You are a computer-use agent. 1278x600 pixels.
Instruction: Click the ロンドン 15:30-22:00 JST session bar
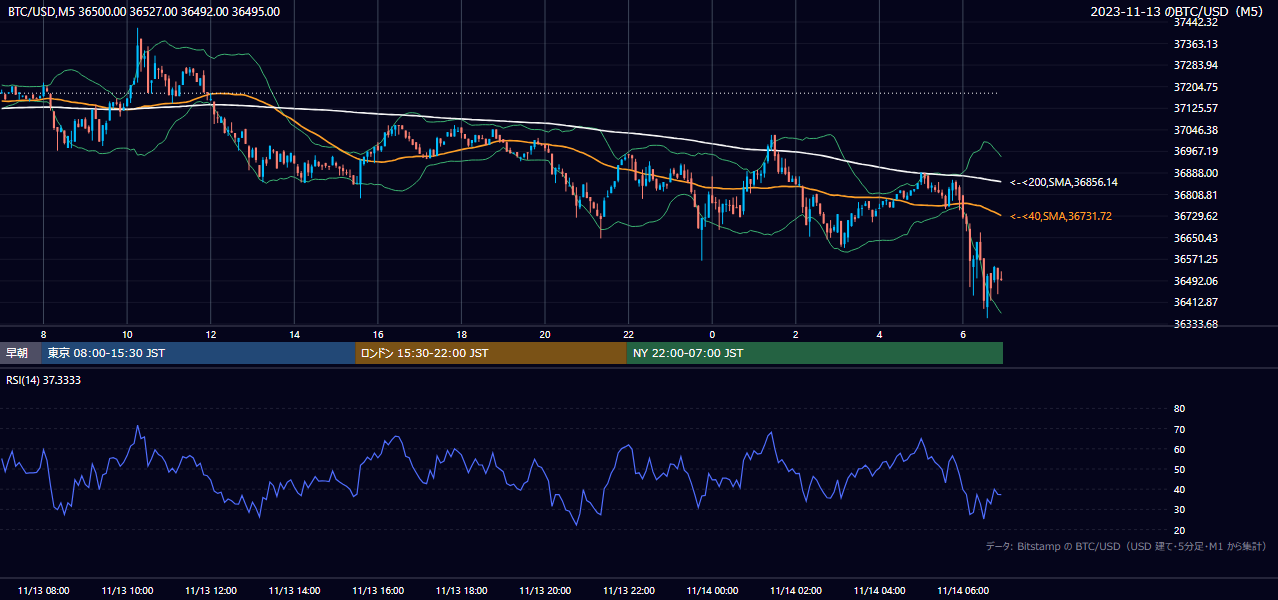(x=491, y=353)
